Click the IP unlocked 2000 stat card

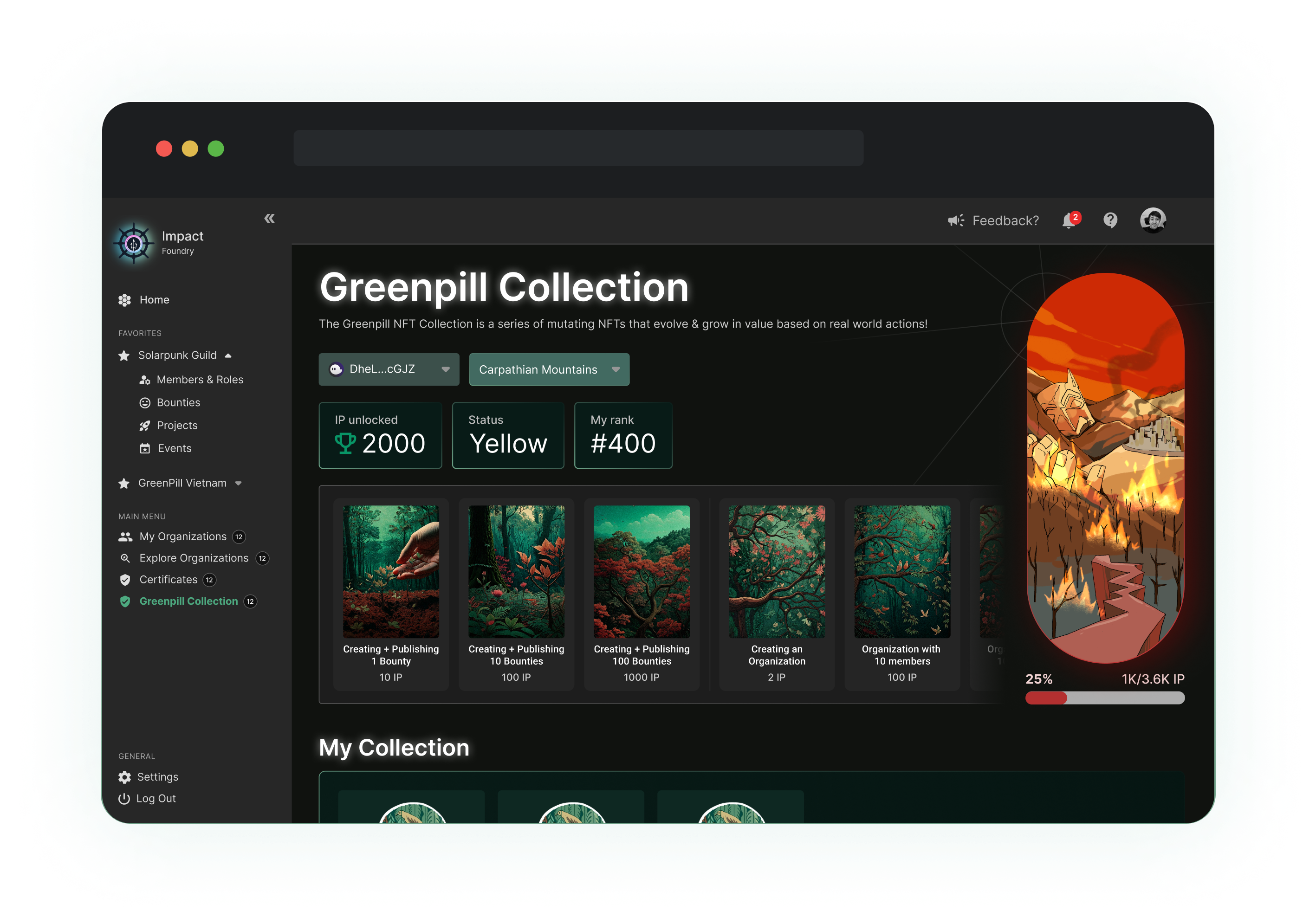380,435
